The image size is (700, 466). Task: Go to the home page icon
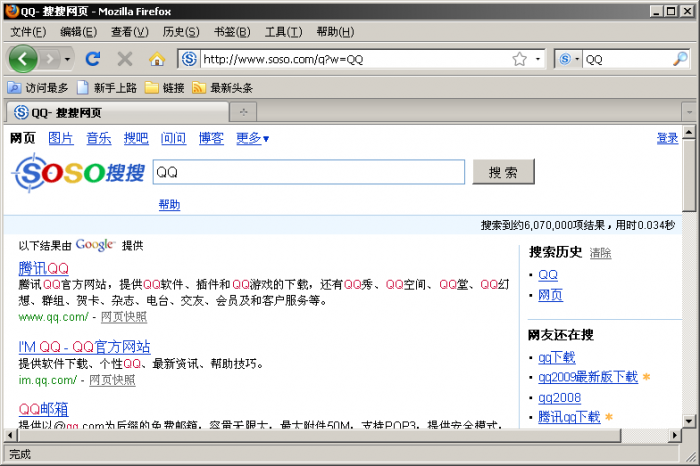(x=157, y=59)
